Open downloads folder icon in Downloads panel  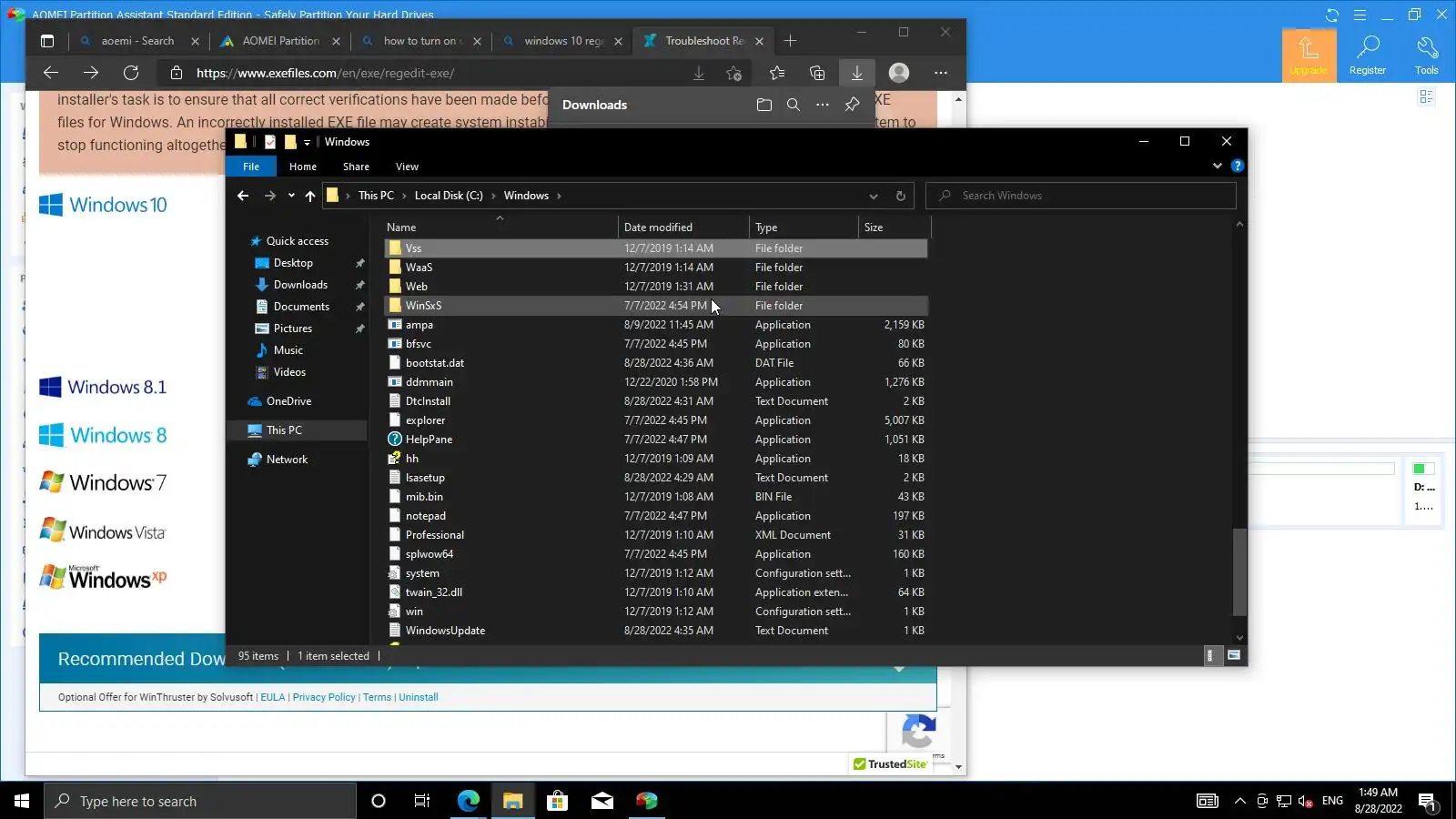pyautogui.click(x=764, y=105)
